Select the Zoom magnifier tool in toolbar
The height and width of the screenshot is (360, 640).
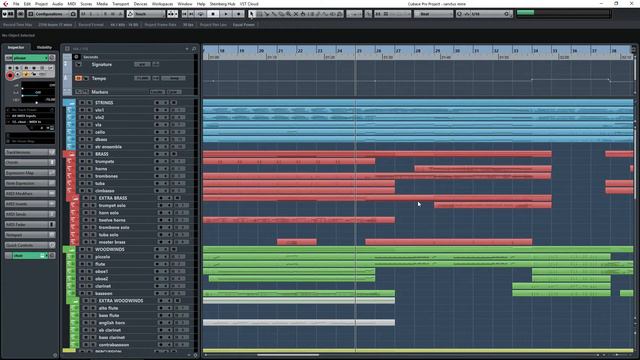[288, 14]
